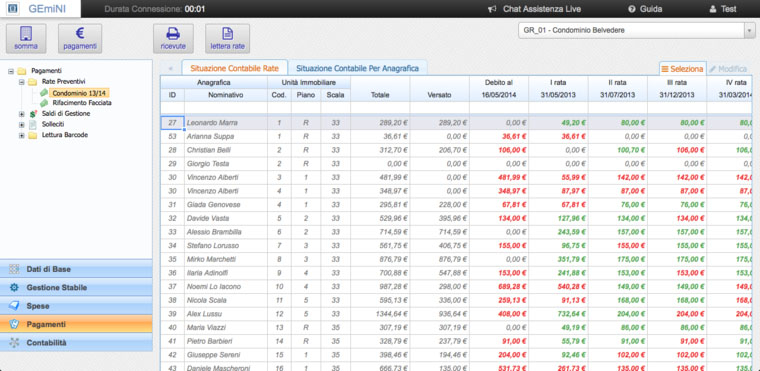Click the Saldi di Gestione dollar icon
The height and width of the screenshot is (371, 760).
tap(33, 114)
